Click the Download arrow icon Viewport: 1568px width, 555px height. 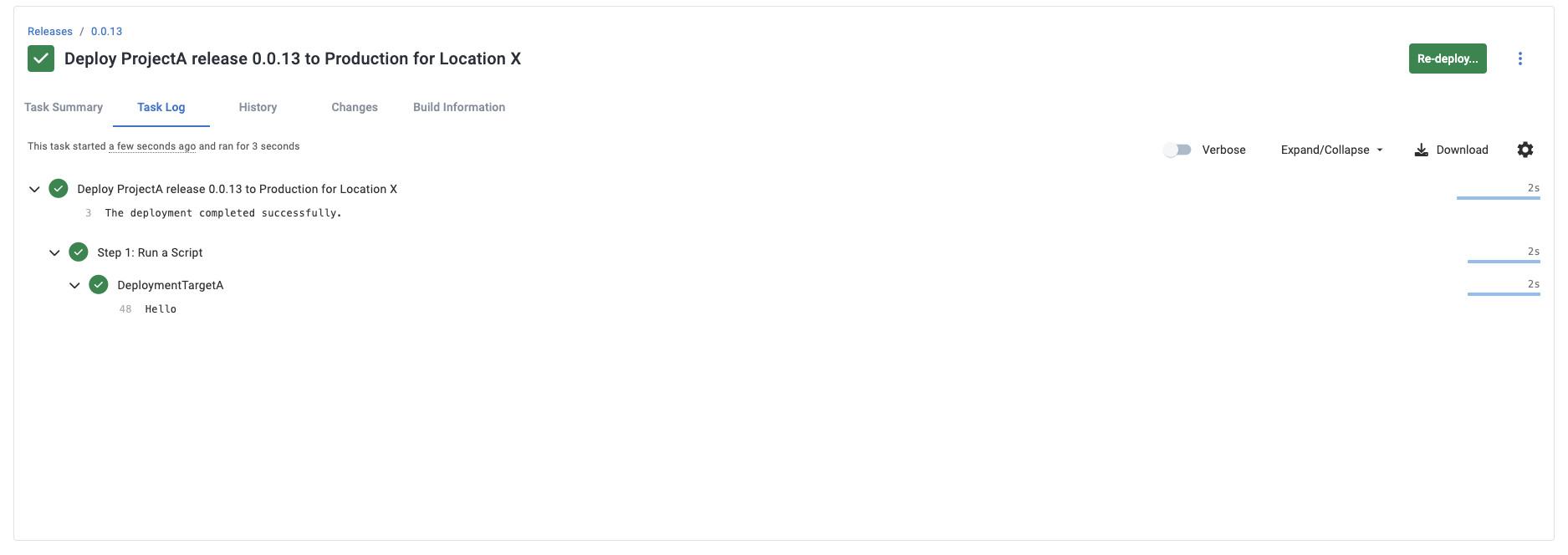pyautogui.click(x=1421, y=150)
